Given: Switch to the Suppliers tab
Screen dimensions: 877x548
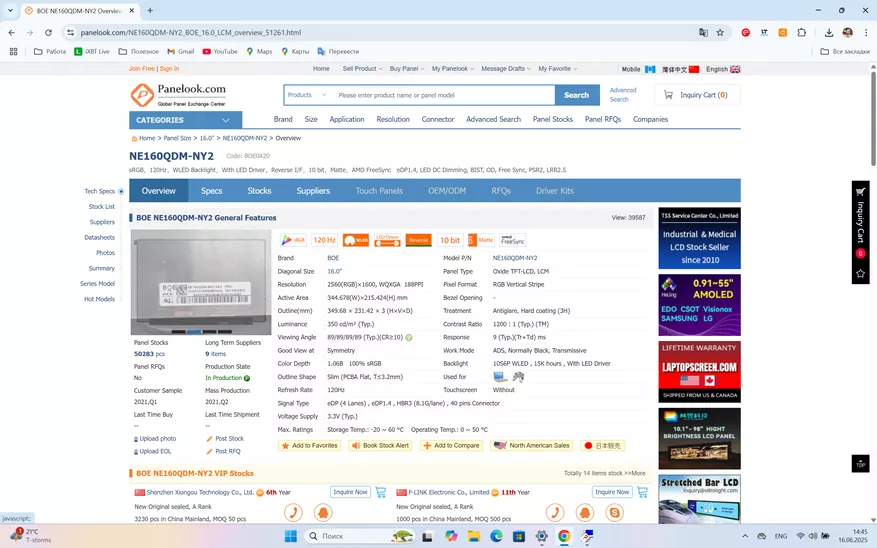Looking at the screenshot, I should tap(313, 191).
